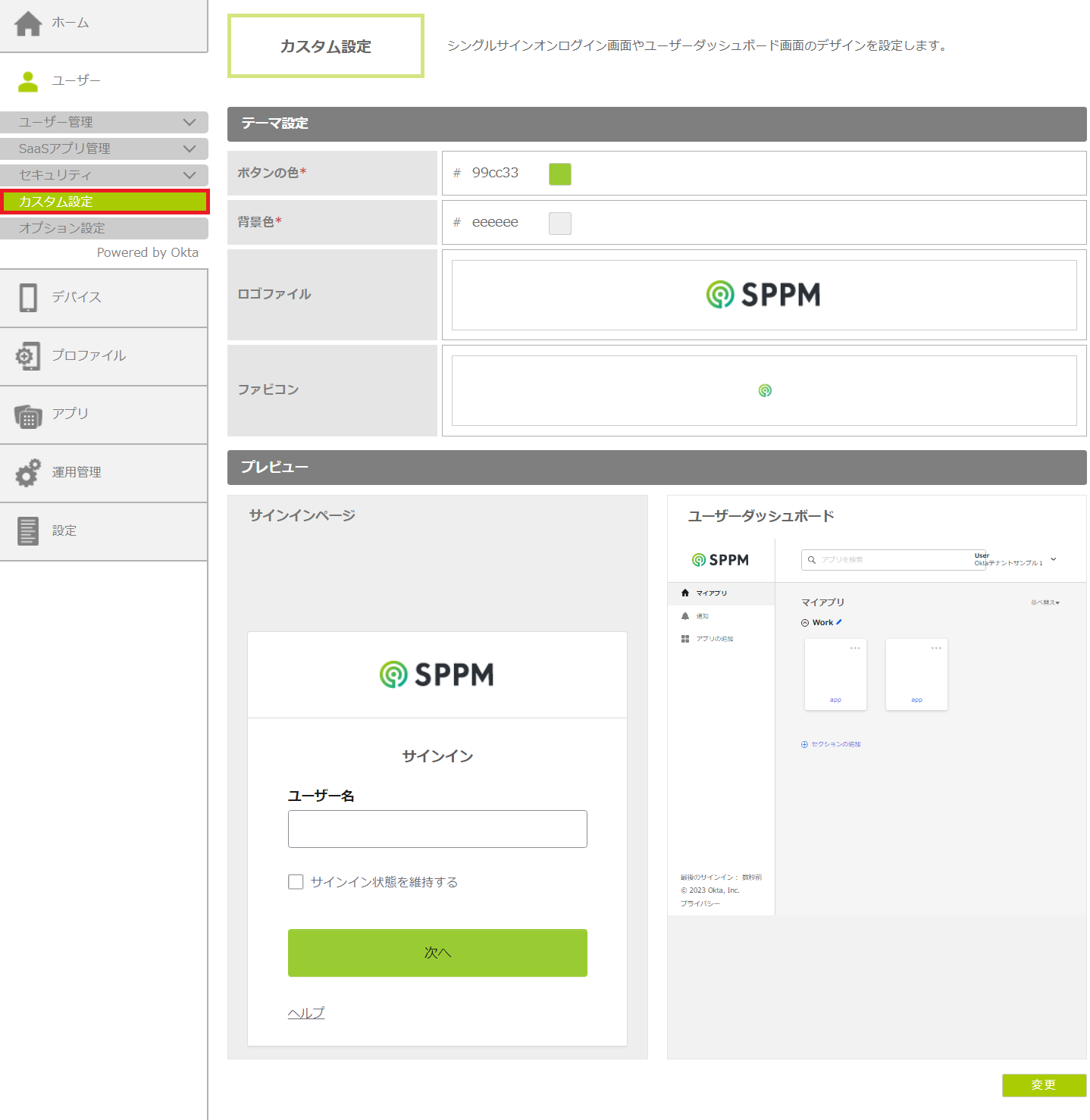Click セクションの追加 link
This screenshot has width=1090, height=1120.
pyautogui.click(x=835, y=744)
